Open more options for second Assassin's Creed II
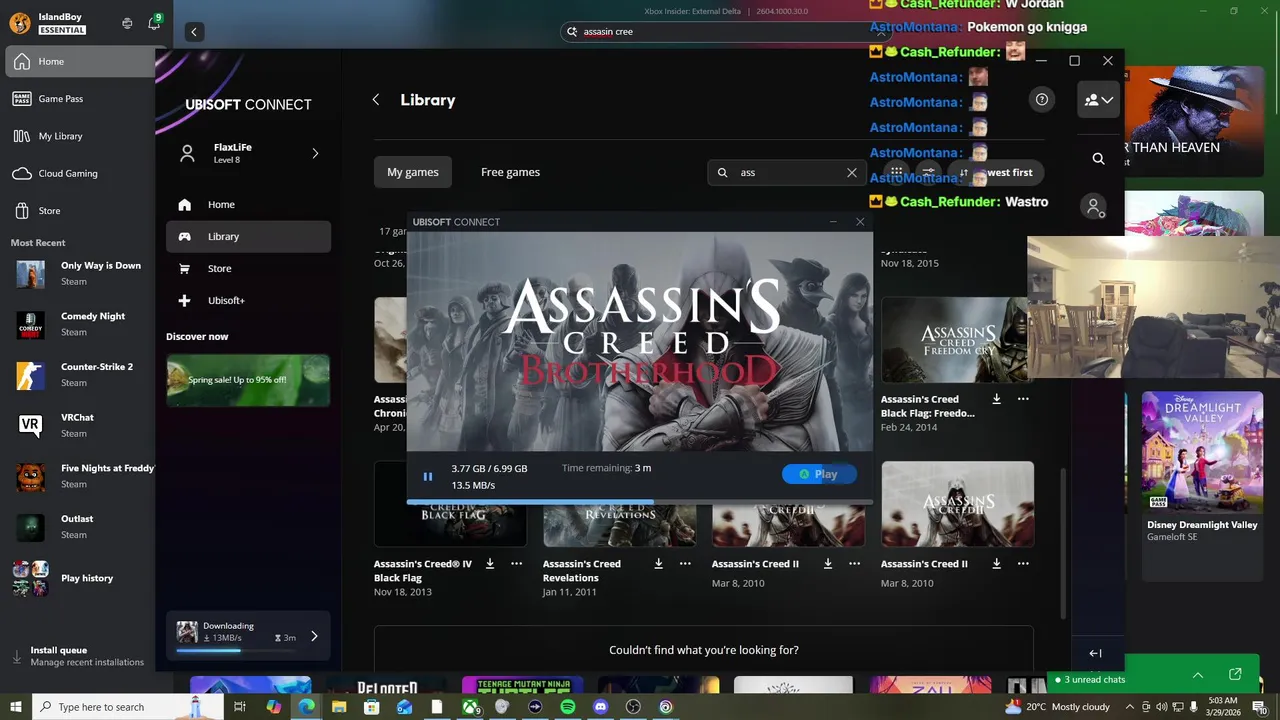 tap(1023, 564)
